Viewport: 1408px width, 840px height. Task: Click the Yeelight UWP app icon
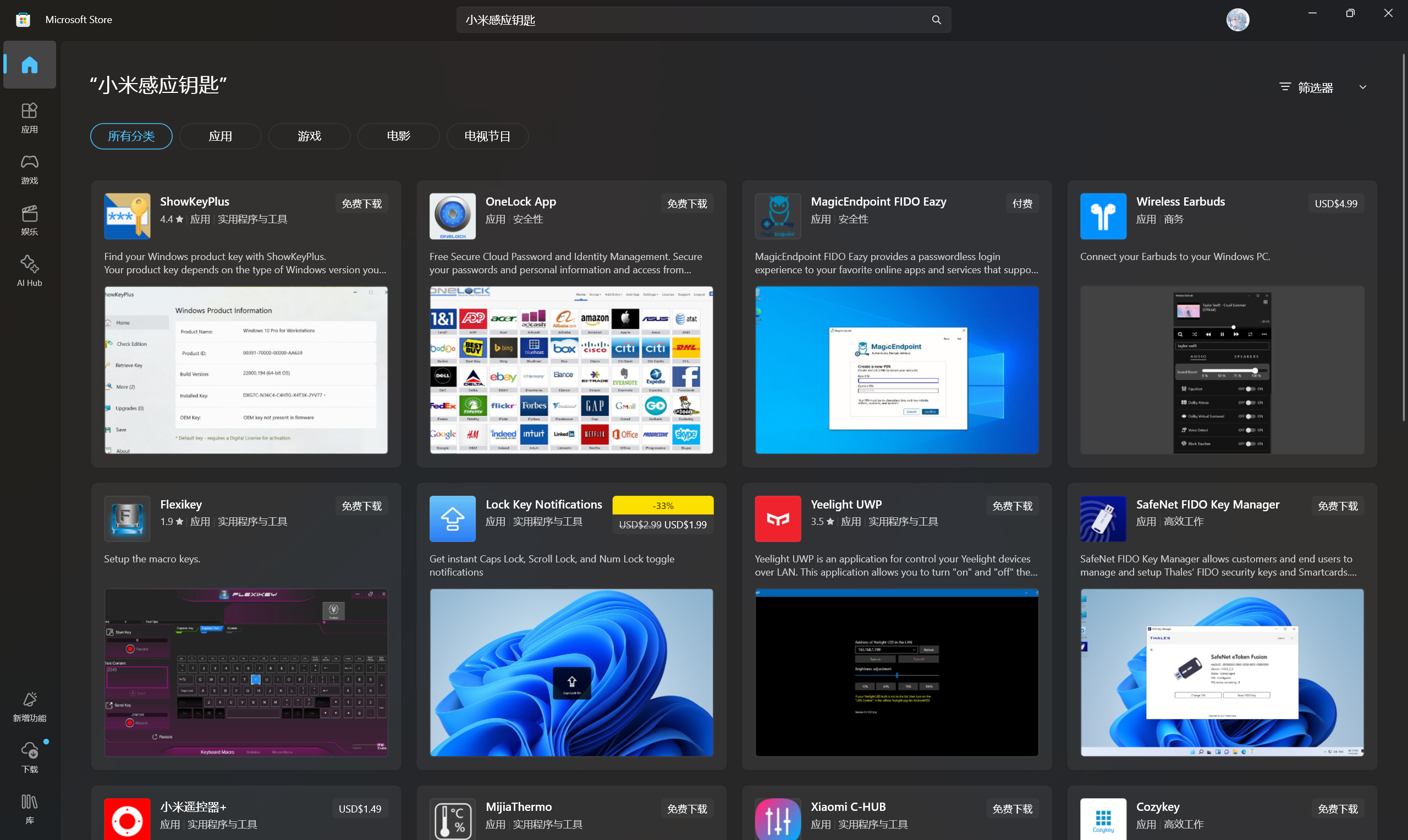778,518
